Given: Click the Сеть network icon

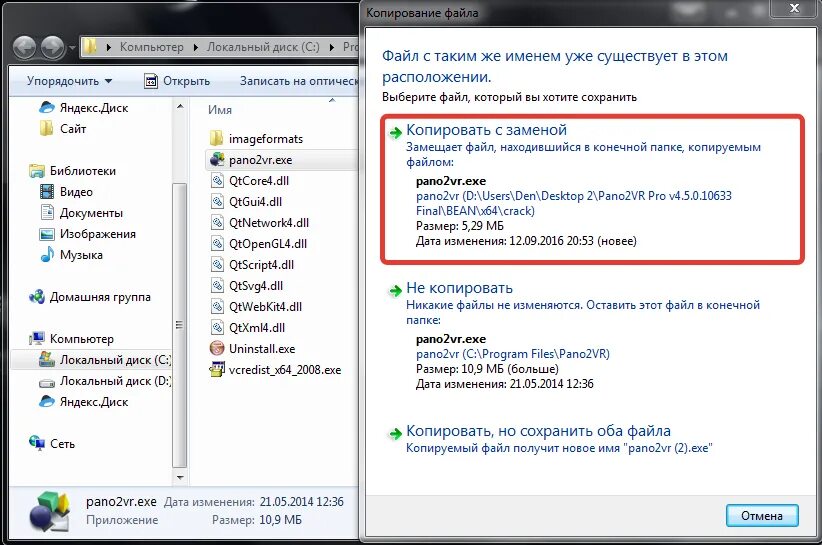Looking at the screenshot, I should point(37,443).
